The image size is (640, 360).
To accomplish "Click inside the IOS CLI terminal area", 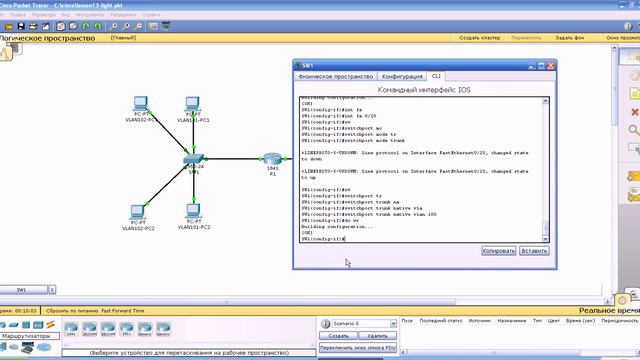I will pos(420,169).
